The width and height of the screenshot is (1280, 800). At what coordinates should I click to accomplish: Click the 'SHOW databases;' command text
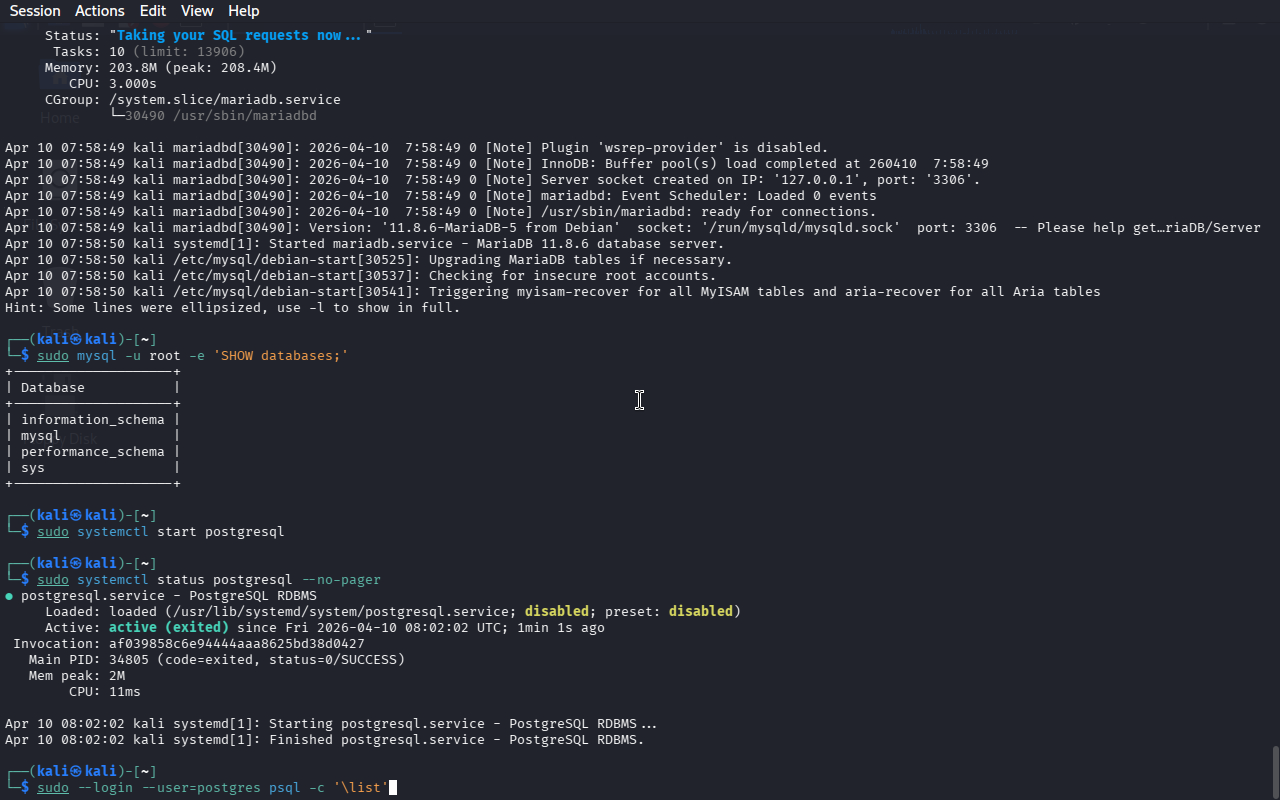[281, 356]
